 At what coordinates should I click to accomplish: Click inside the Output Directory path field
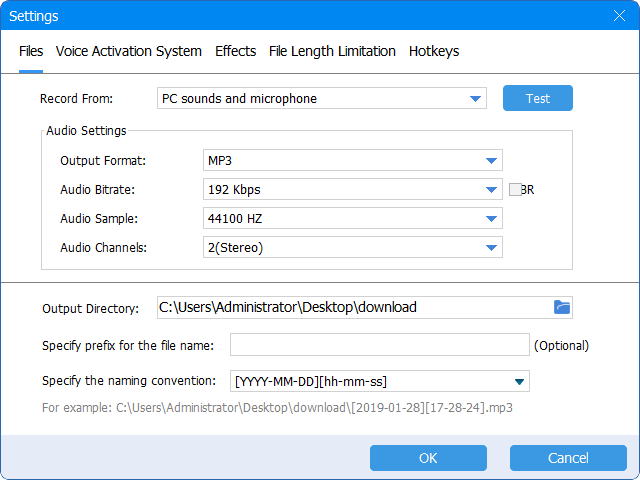(350, 308)
